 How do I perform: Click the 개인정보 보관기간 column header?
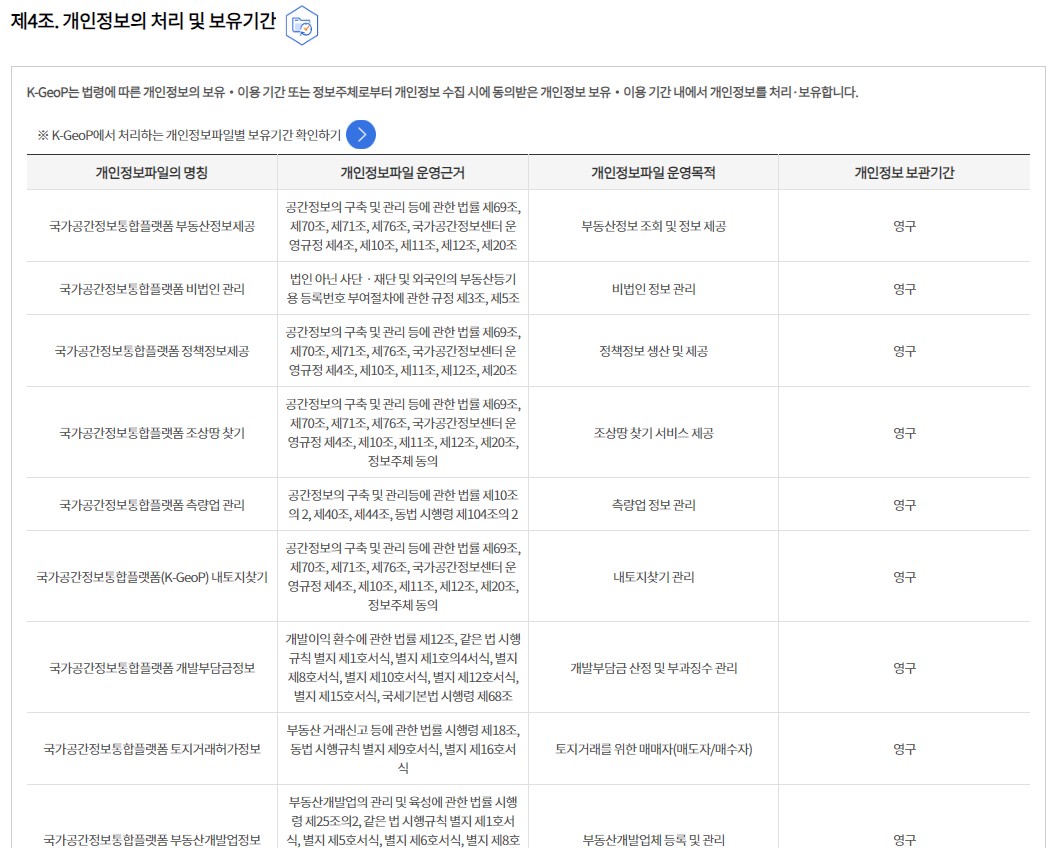904,173
